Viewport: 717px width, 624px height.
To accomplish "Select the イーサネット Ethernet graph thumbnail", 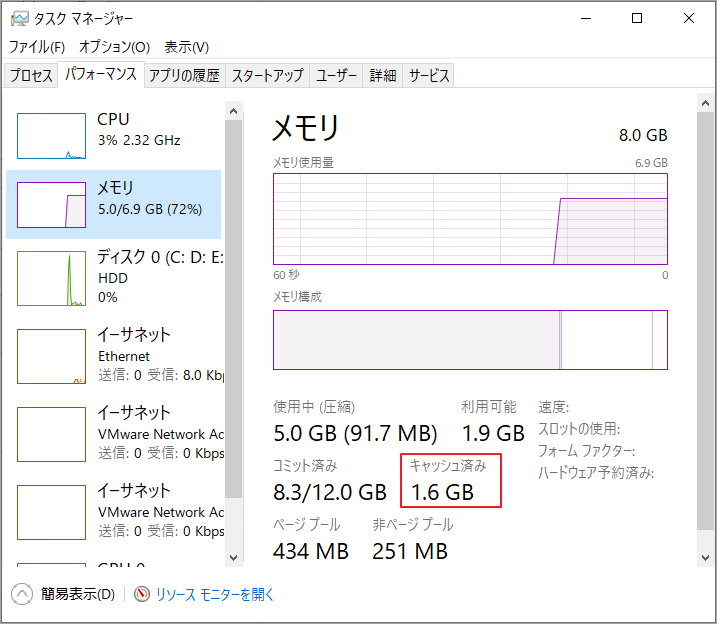I will [51, 357].
